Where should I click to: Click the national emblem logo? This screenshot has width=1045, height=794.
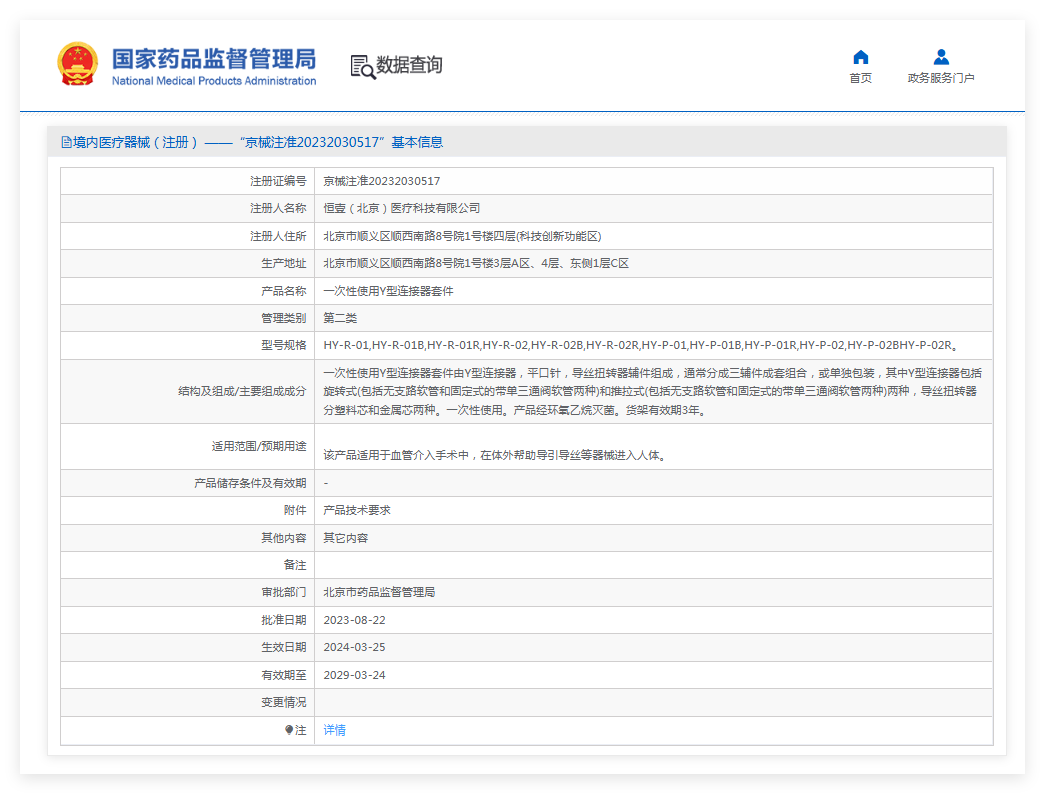click(x=77, y=64)
